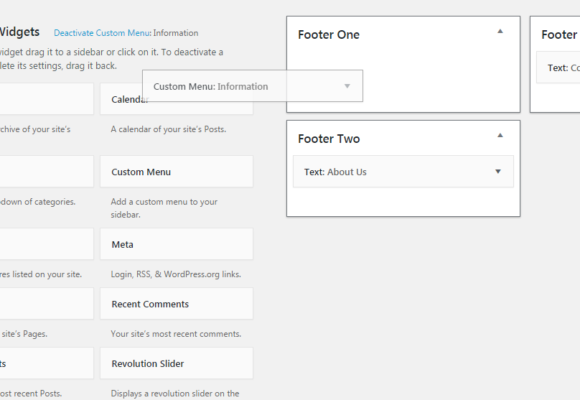The image size is (580, 400).
Task: Click the Footer Two panel title
Action: (328, 139)
